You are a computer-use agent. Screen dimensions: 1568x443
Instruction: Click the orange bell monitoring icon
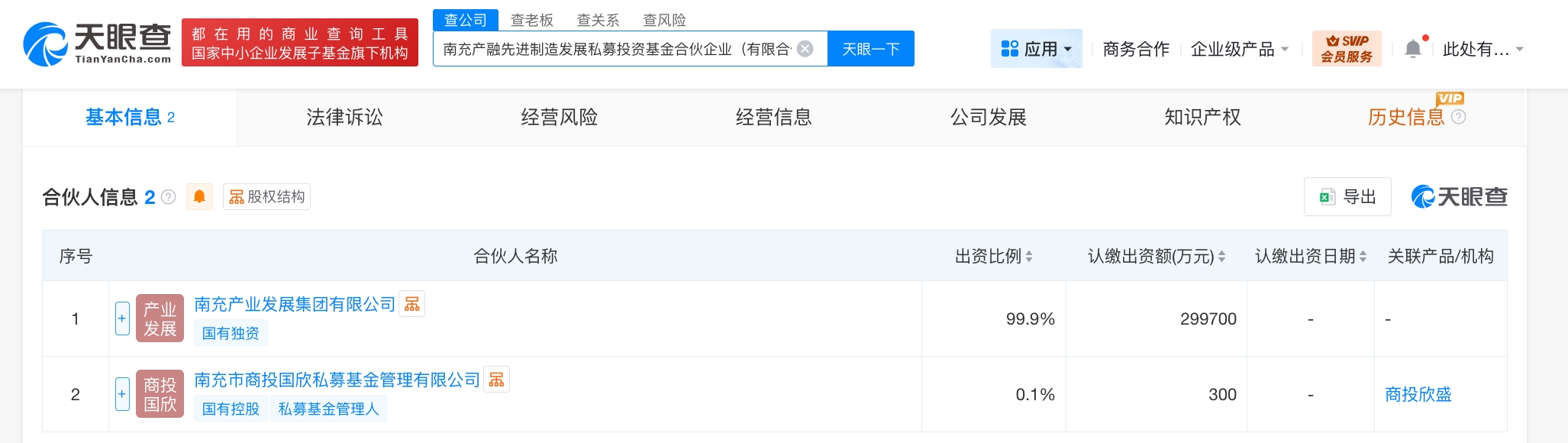pos(199,197)
